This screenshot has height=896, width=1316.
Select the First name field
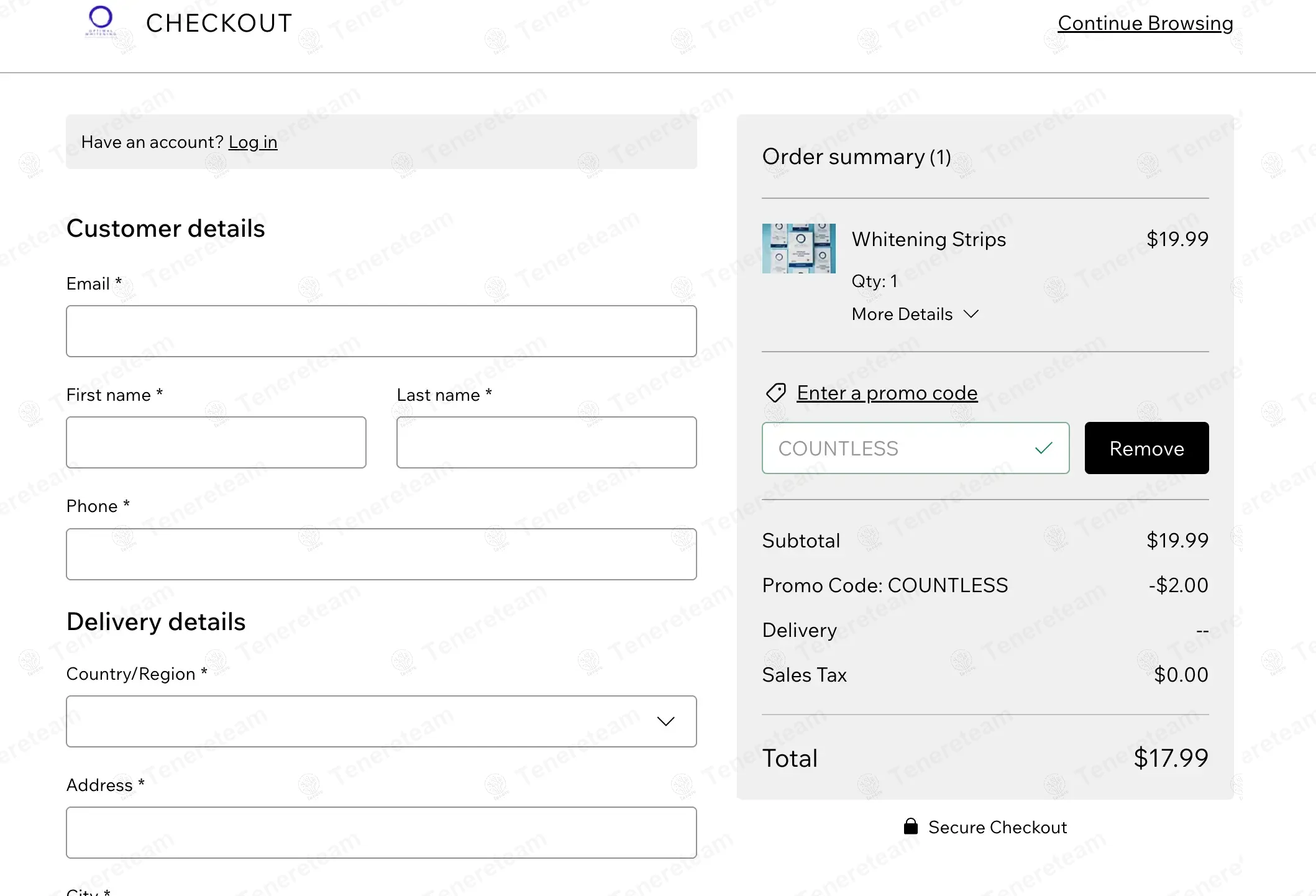(x=216, y=442)
